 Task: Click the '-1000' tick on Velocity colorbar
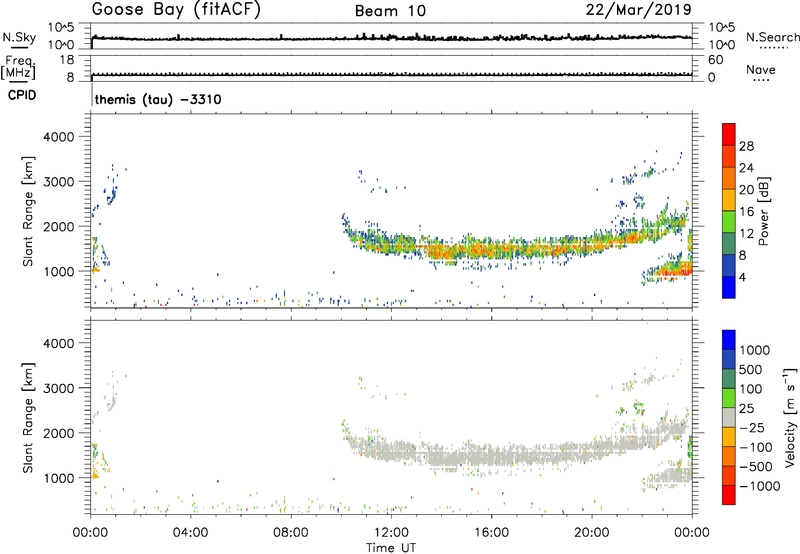point(760,486)
